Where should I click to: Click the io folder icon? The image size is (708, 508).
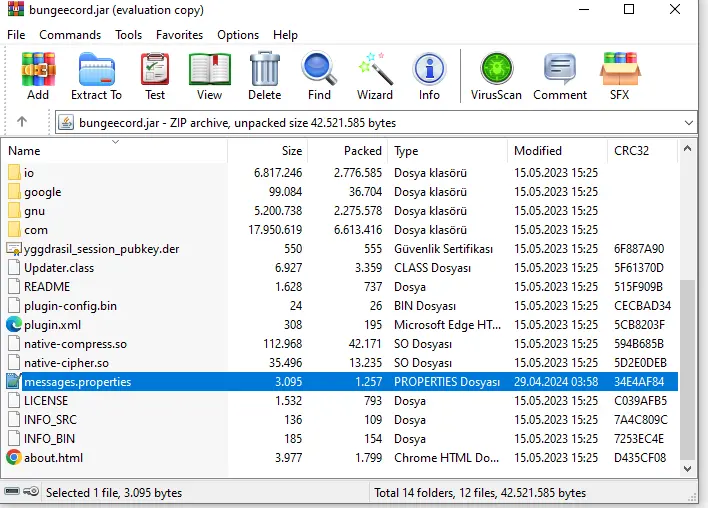pos(14,172)
